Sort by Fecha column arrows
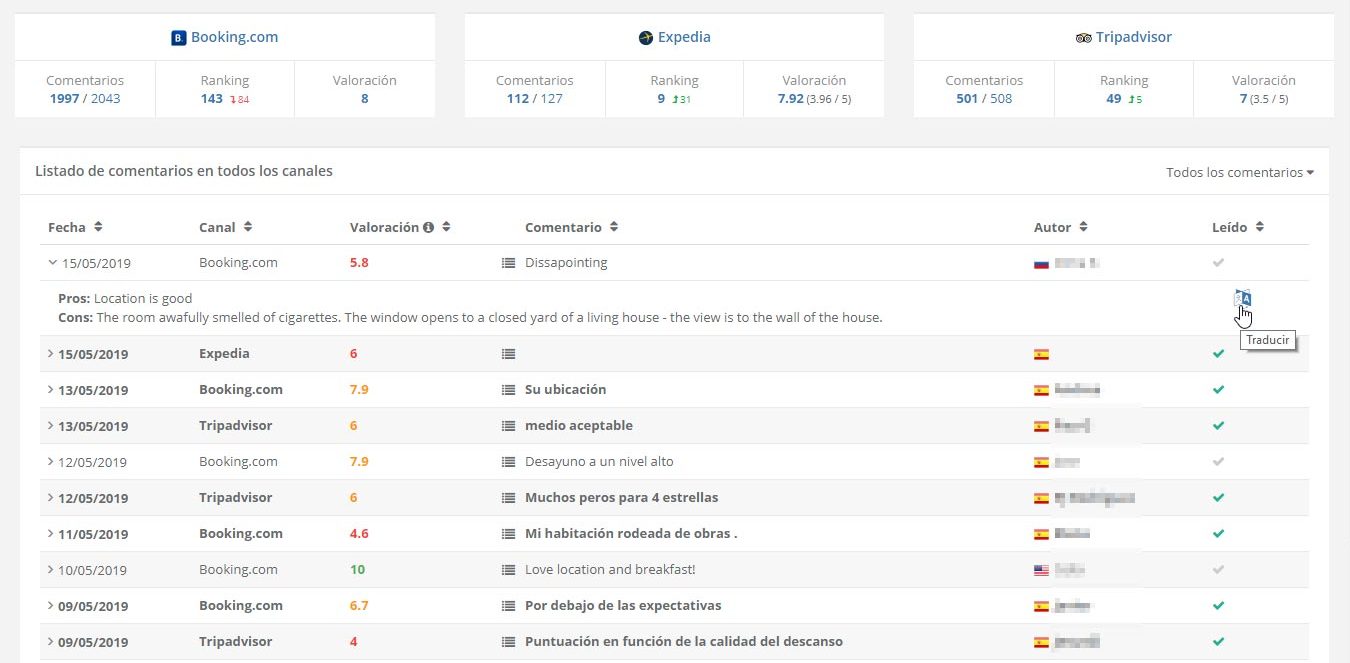The image size is (1350, 663). click(98, 227)
